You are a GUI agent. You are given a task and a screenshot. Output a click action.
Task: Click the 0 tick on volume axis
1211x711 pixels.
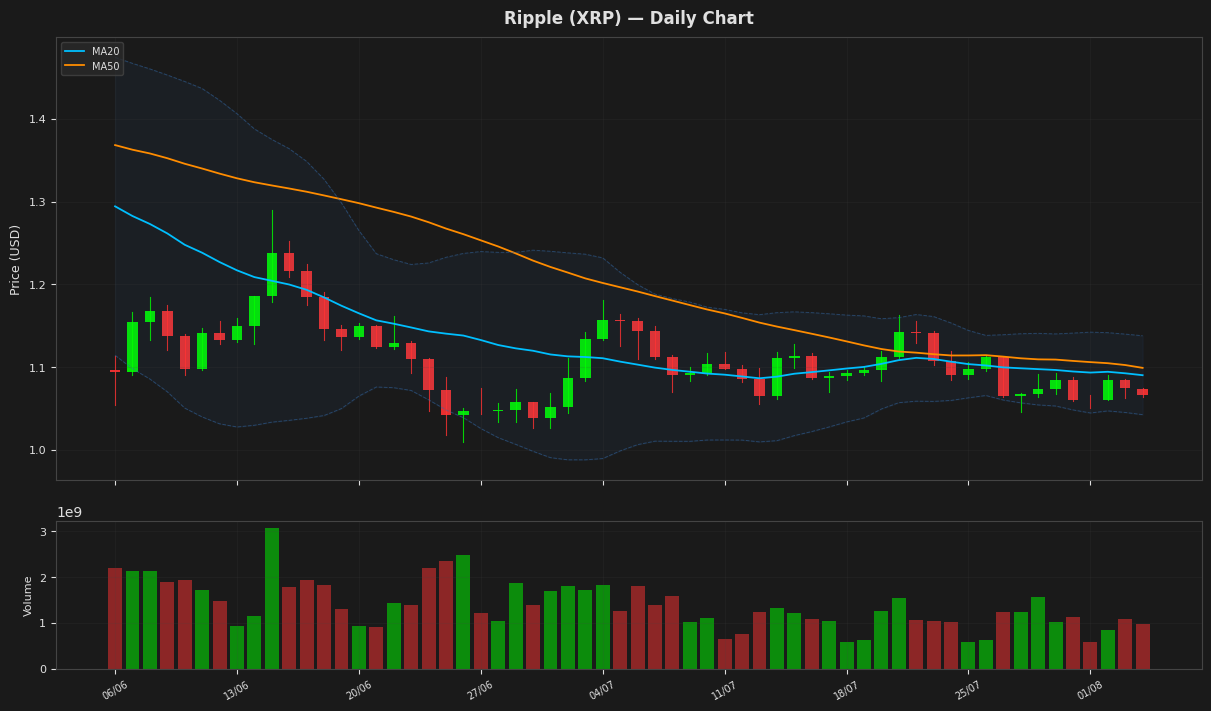[x=44, y=669]
